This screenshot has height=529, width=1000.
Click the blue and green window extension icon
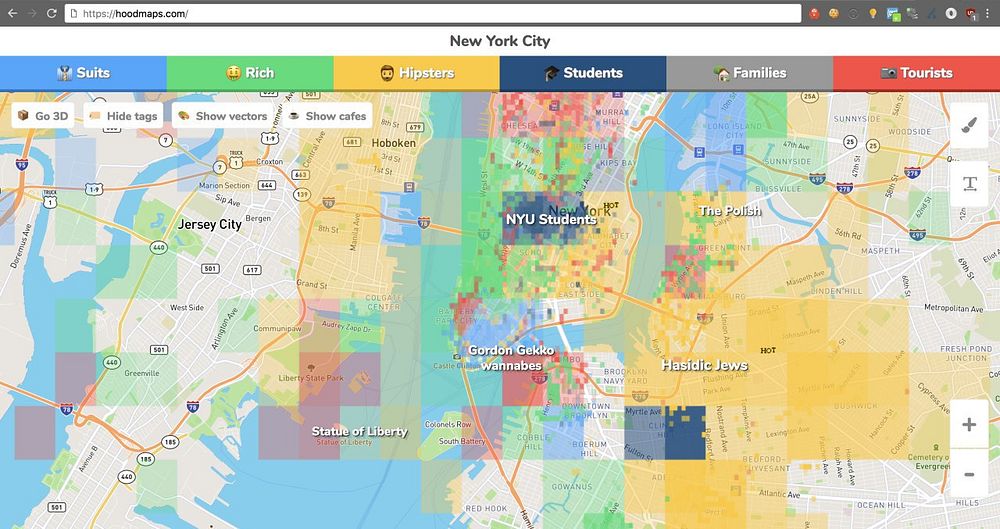[x=893, y=14]
